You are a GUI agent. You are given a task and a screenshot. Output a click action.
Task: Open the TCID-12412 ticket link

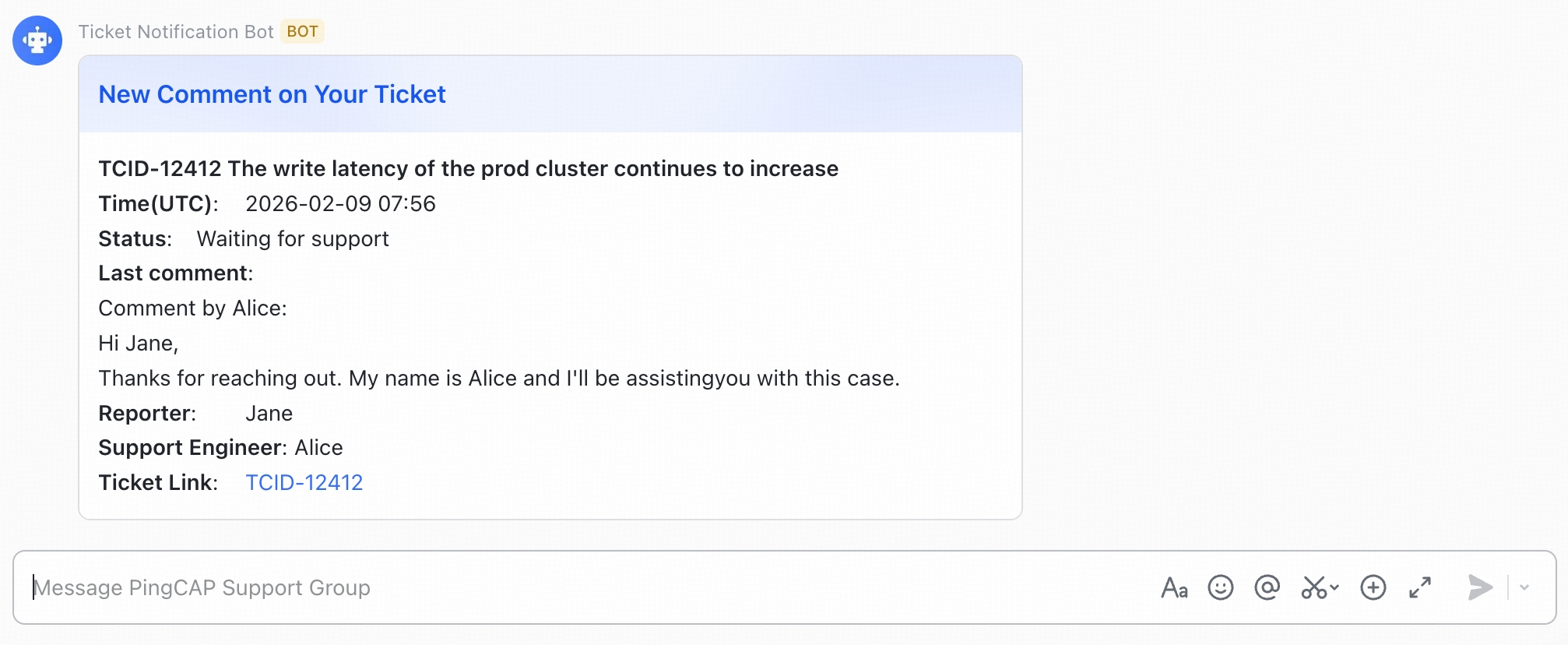pos(304,483)
